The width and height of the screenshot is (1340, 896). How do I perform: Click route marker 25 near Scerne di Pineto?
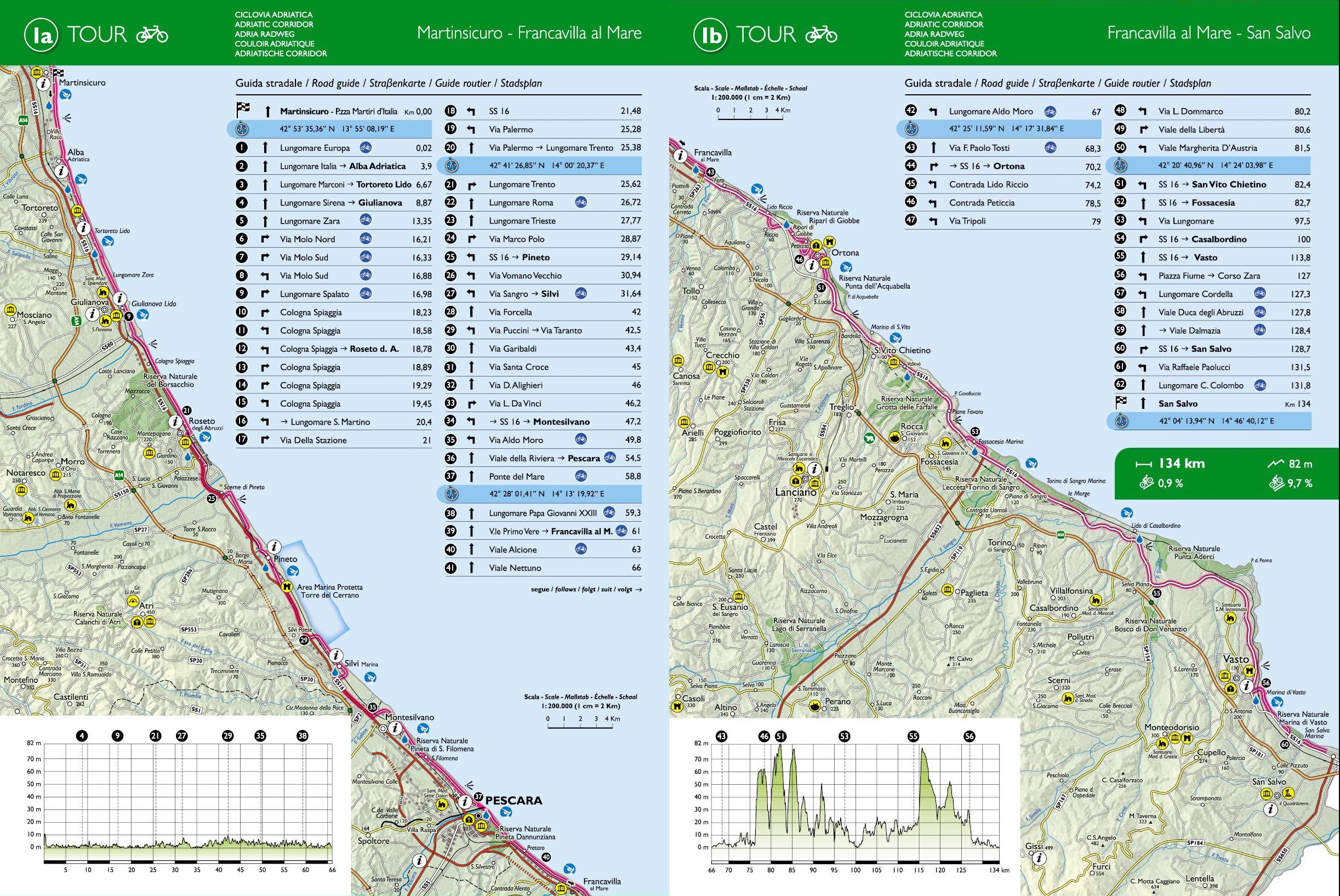212,498
